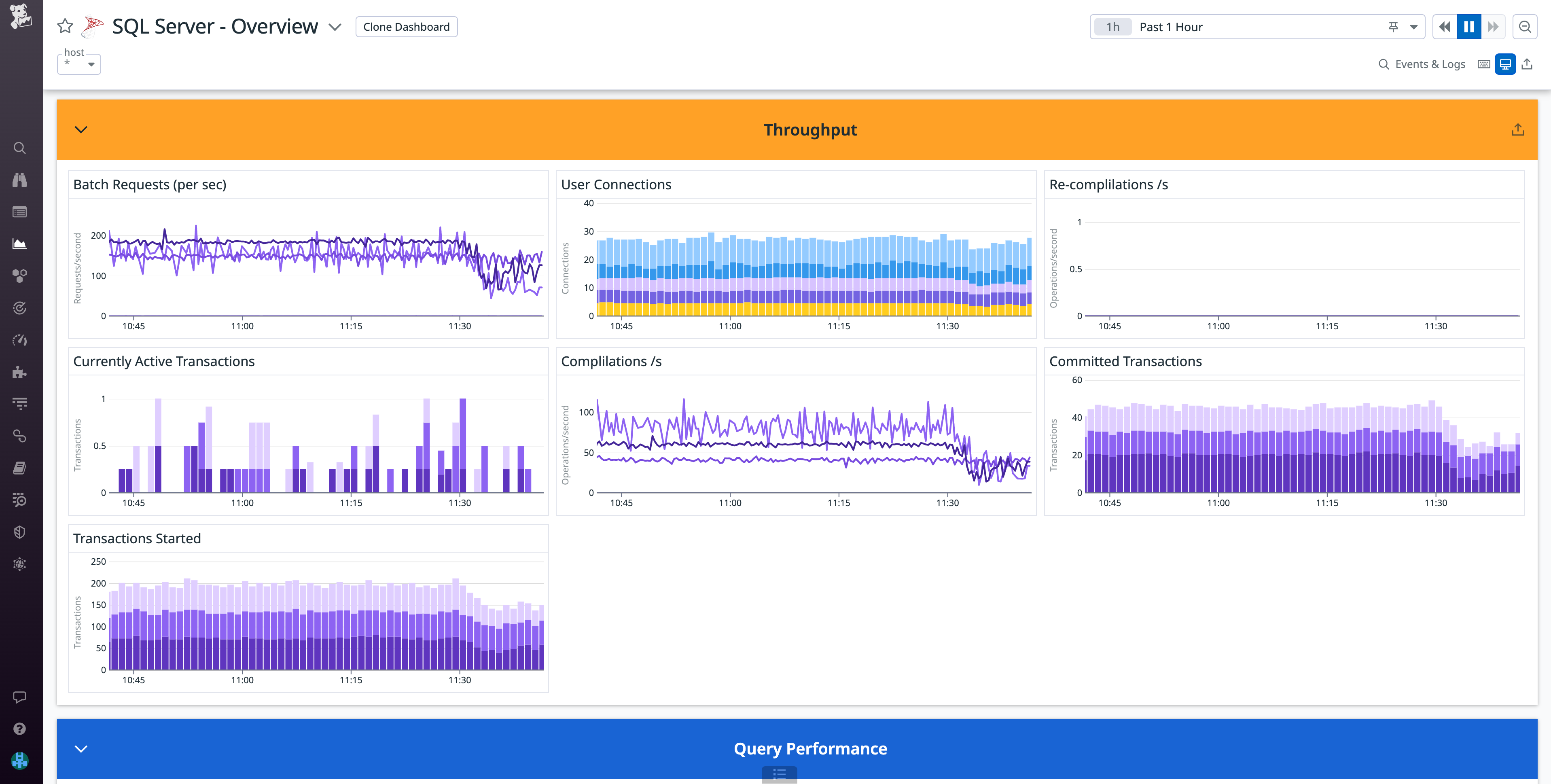
Task: Click the Metrics chart icon in sidebar
Action: point(20,244)
